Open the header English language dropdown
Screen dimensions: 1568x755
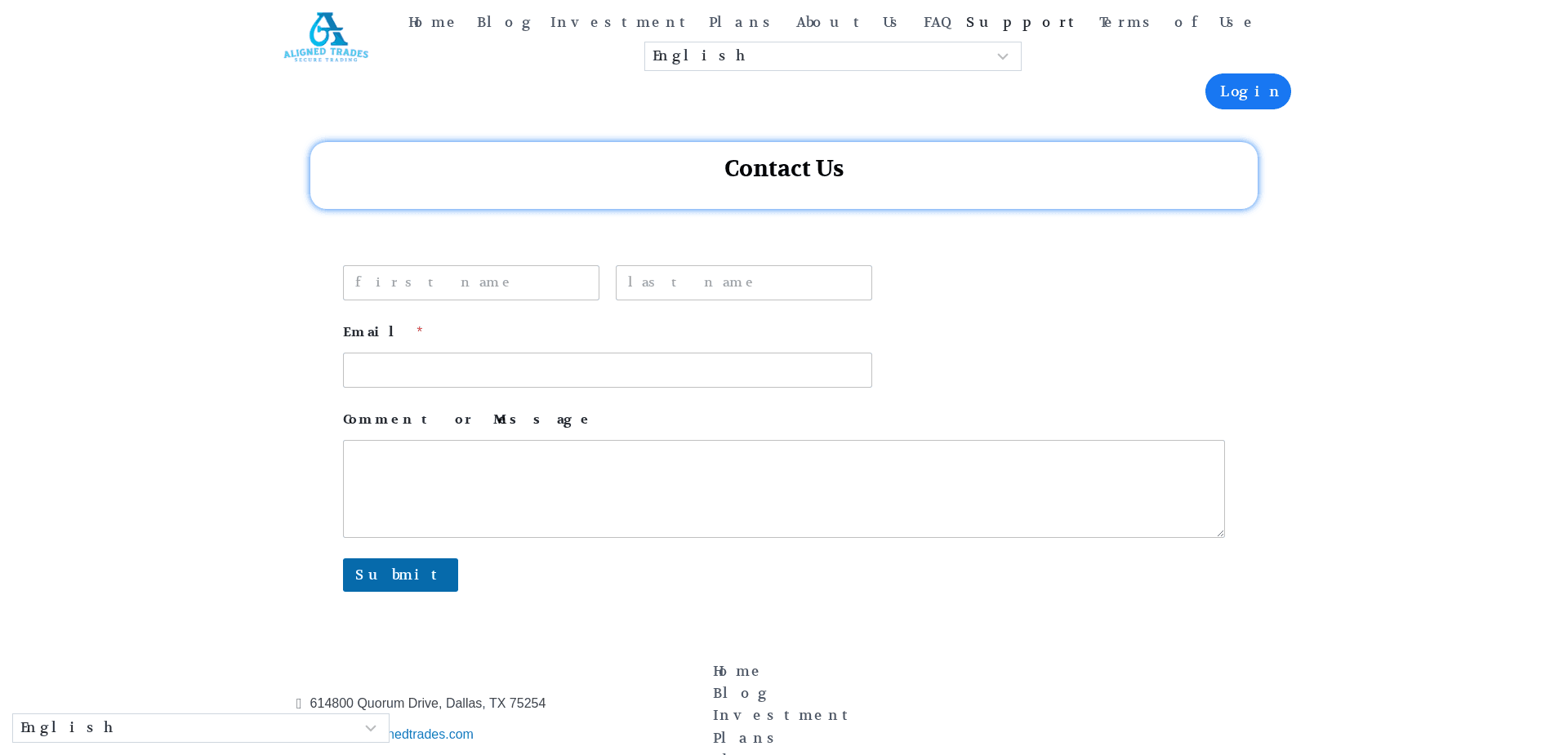(831, 56)
